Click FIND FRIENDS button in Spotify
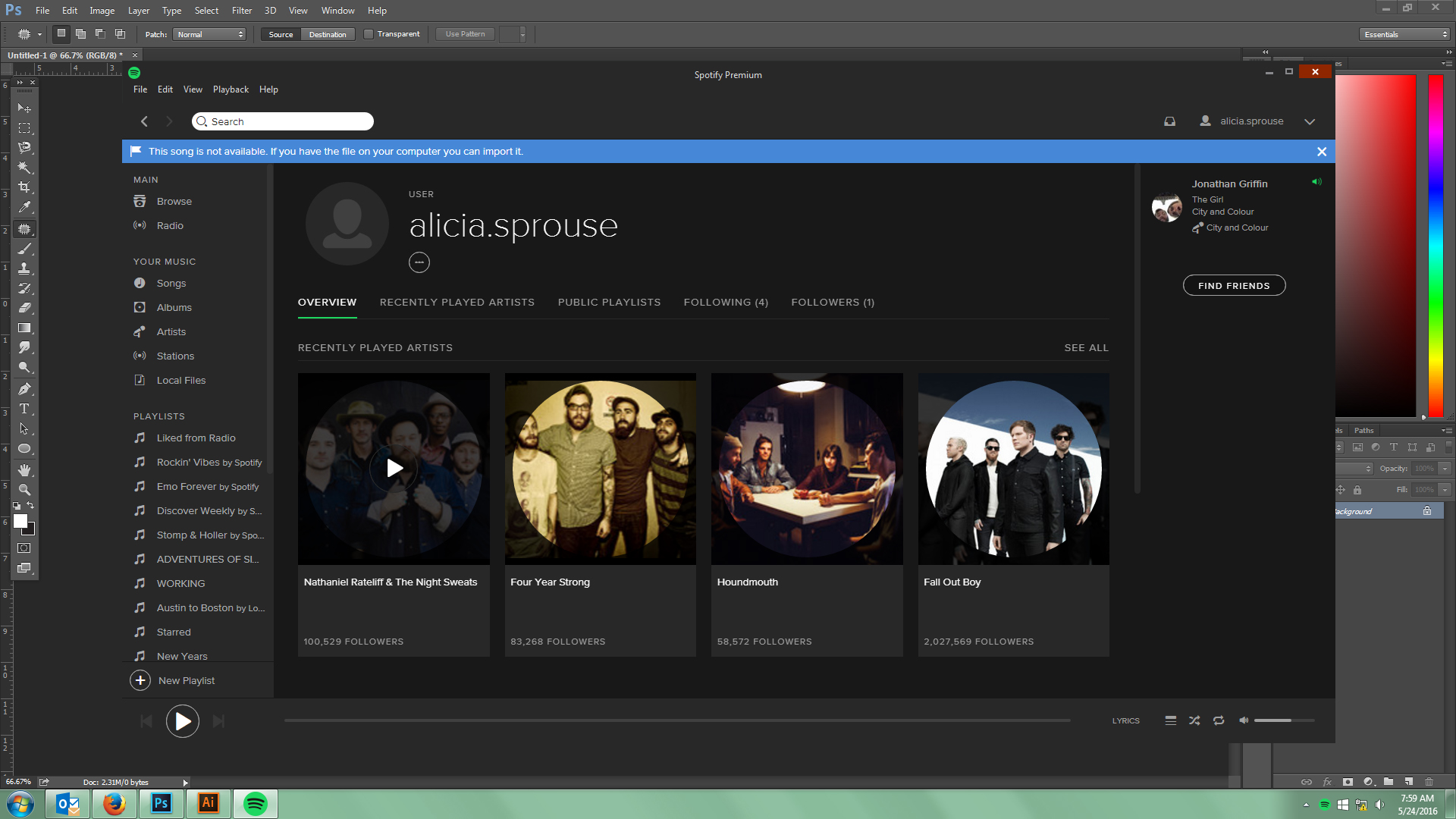1456x819 pixels. pyautogui.click(x=1234, y=285)
